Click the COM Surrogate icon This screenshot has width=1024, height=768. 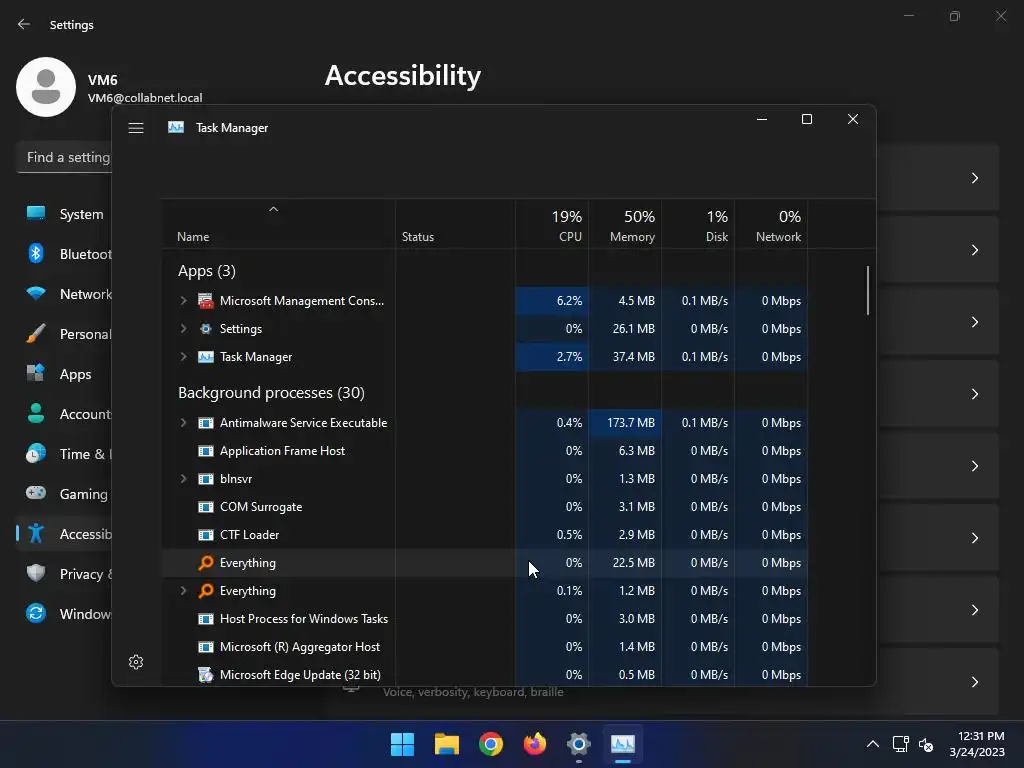pyautogui.click(x=206, y=507)
